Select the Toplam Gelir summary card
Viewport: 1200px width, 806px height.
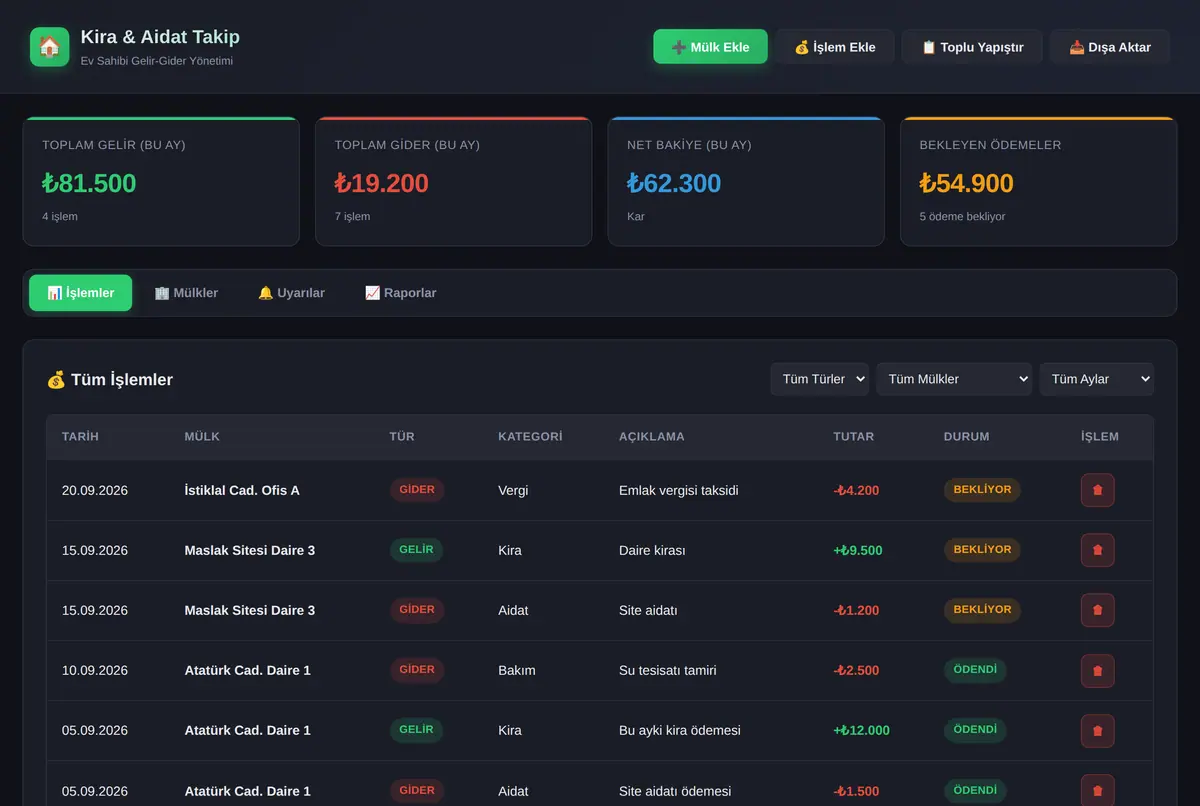161,181
